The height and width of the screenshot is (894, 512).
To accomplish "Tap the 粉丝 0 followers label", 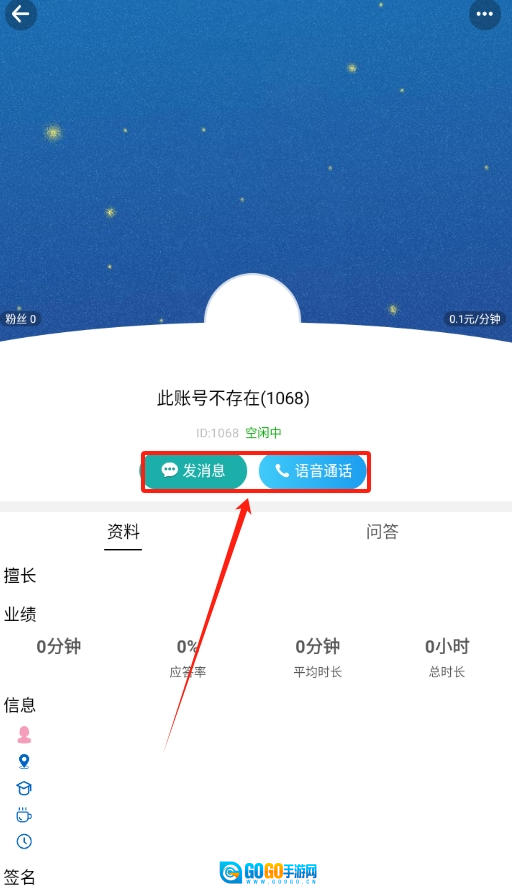I will tap(21, 319).
